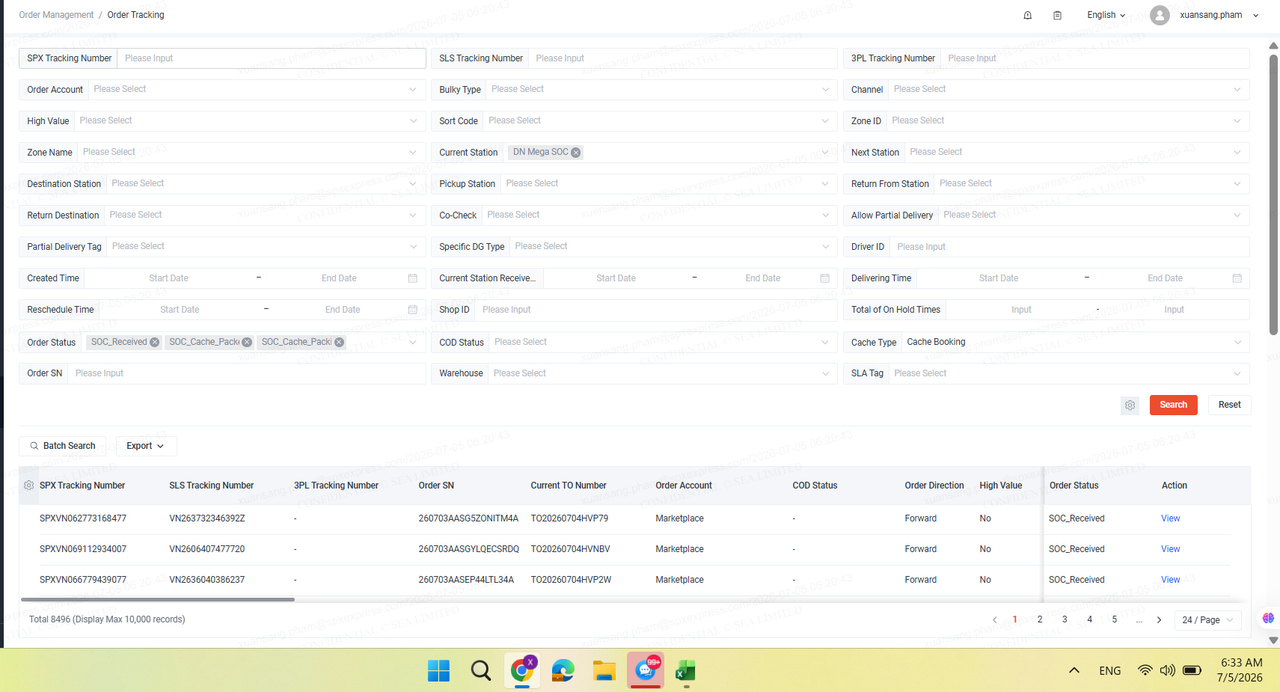Open the Next Station dropdown
The width and height of the screenshot is (1280, 692).
tap(1046, 152)
